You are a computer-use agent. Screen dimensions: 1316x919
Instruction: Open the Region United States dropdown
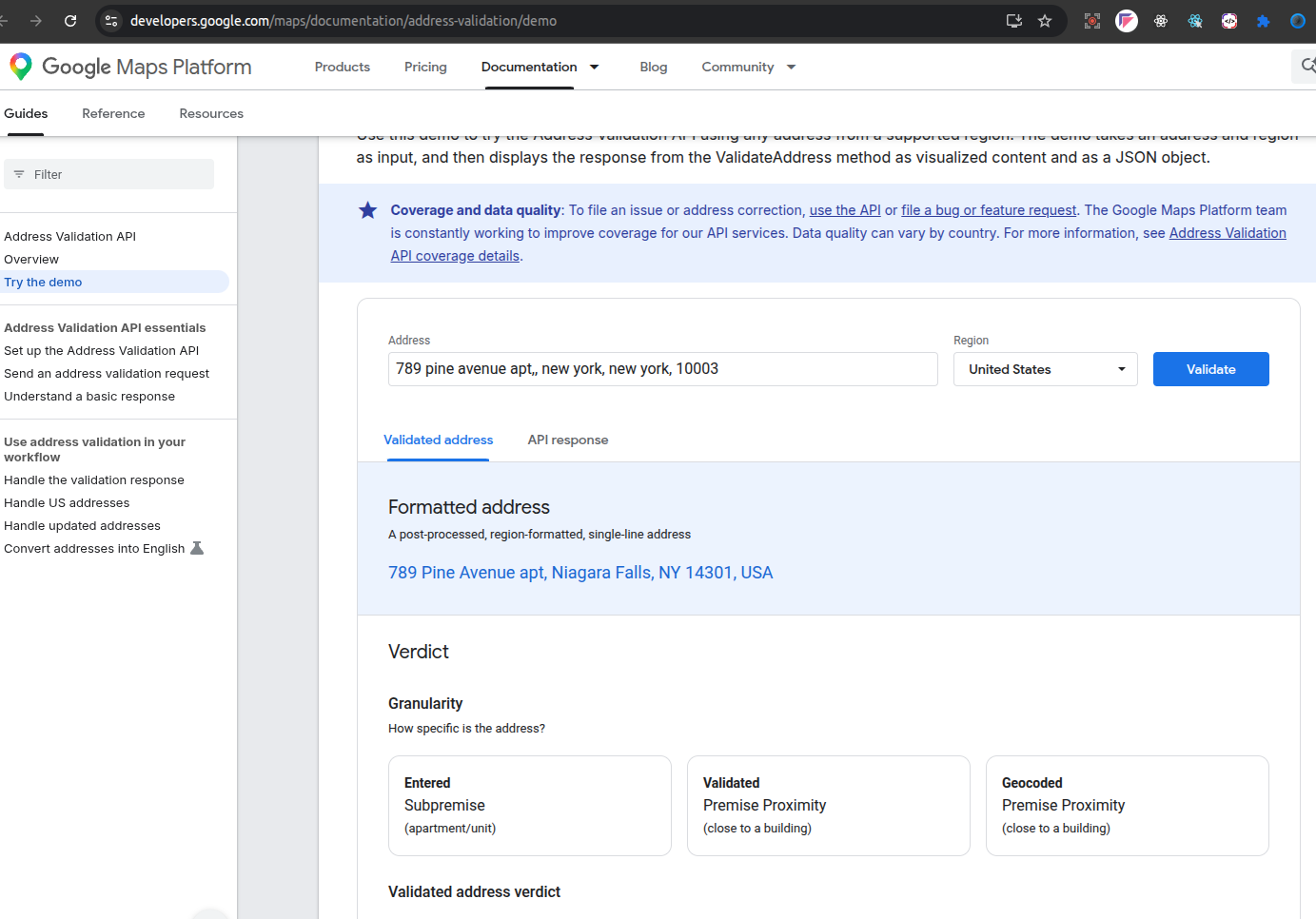click(1046, 369)
